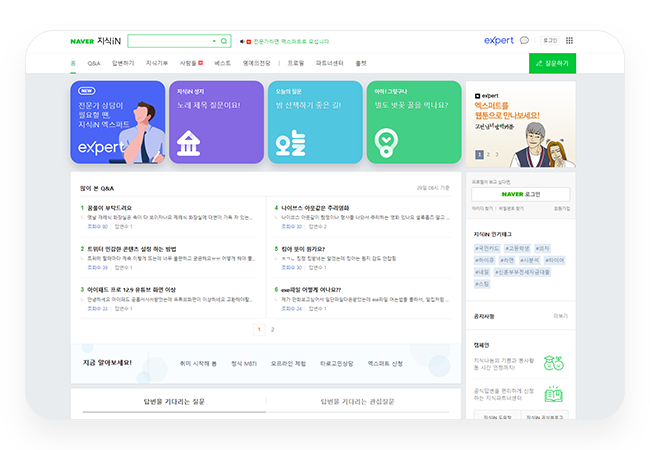
Task: Click the 아이디 찾기 link
Action: point(482,208)
